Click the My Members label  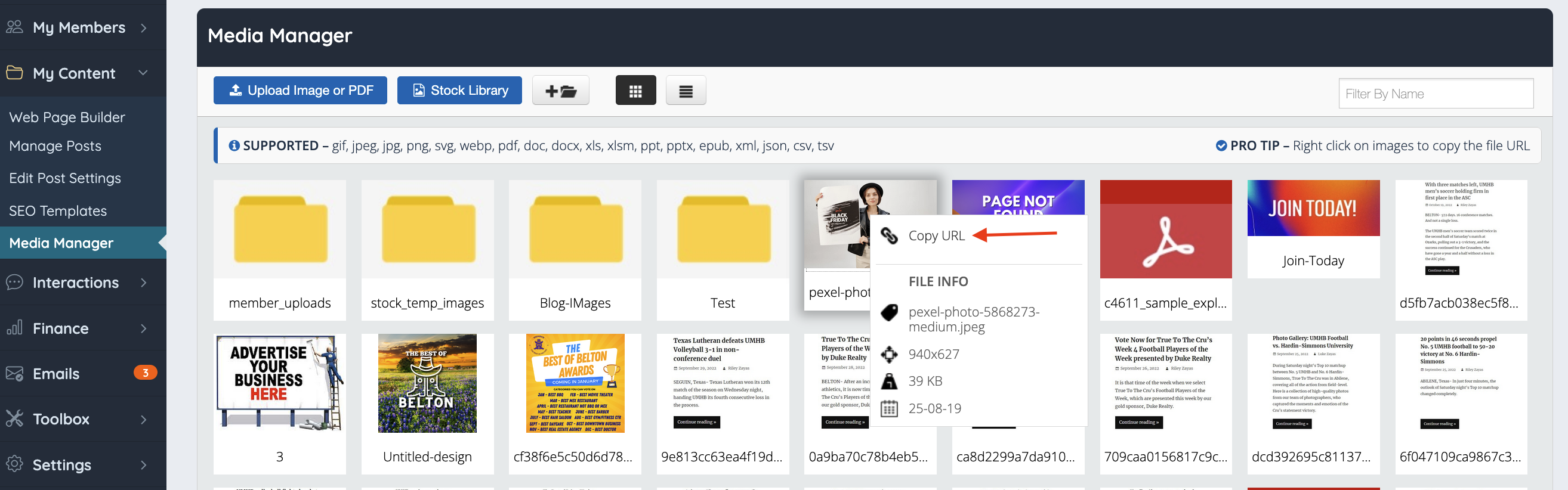tap(79, 27)
